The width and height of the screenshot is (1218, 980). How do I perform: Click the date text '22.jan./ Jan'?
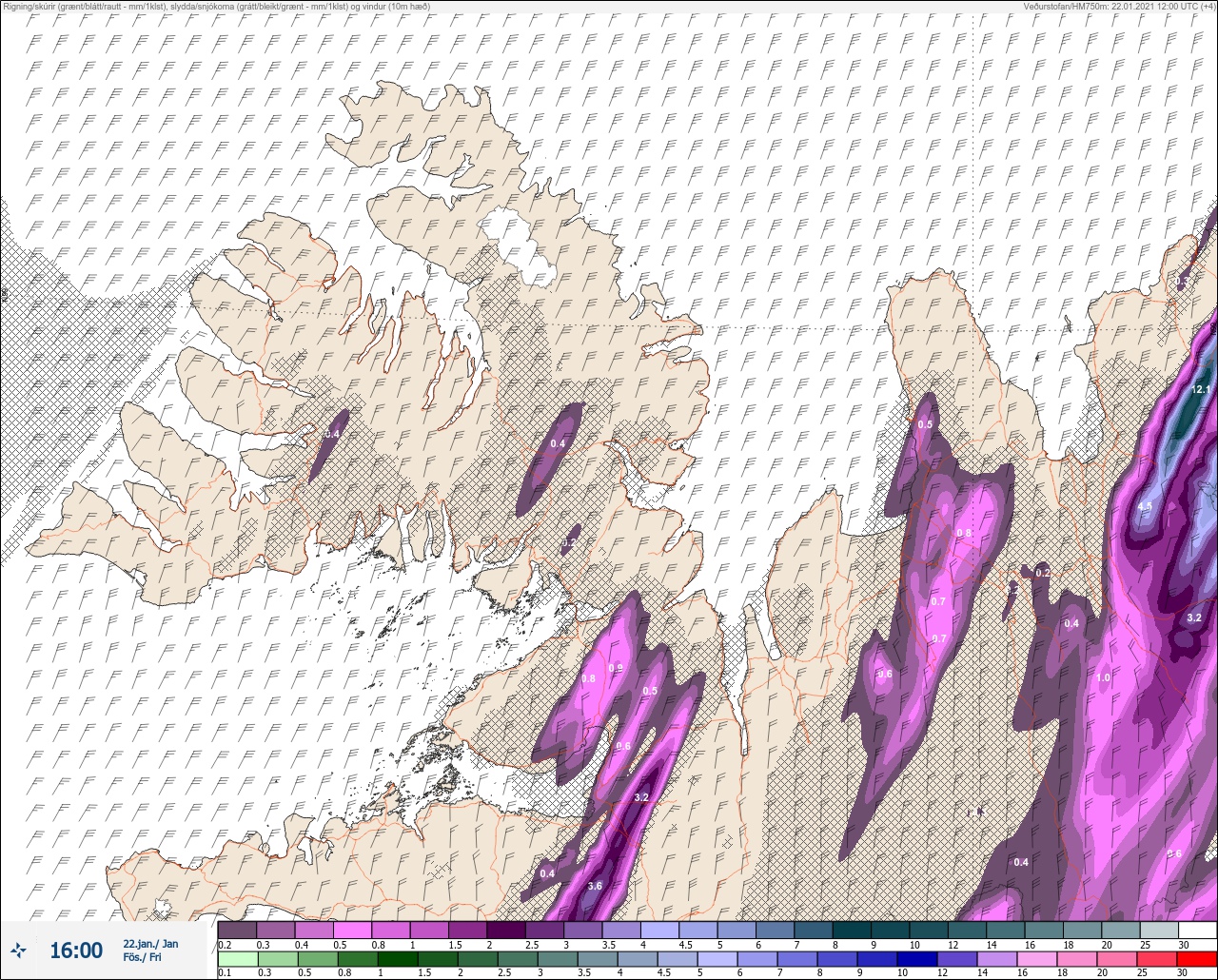[x=150, y=943]
